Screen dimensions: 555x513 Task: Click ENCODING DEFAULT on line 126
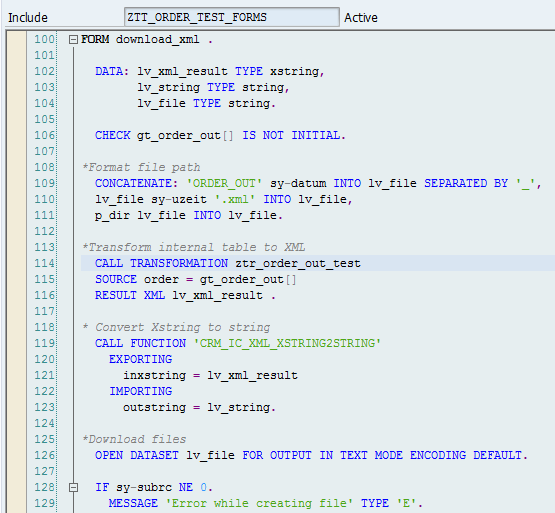coord(466,455)
